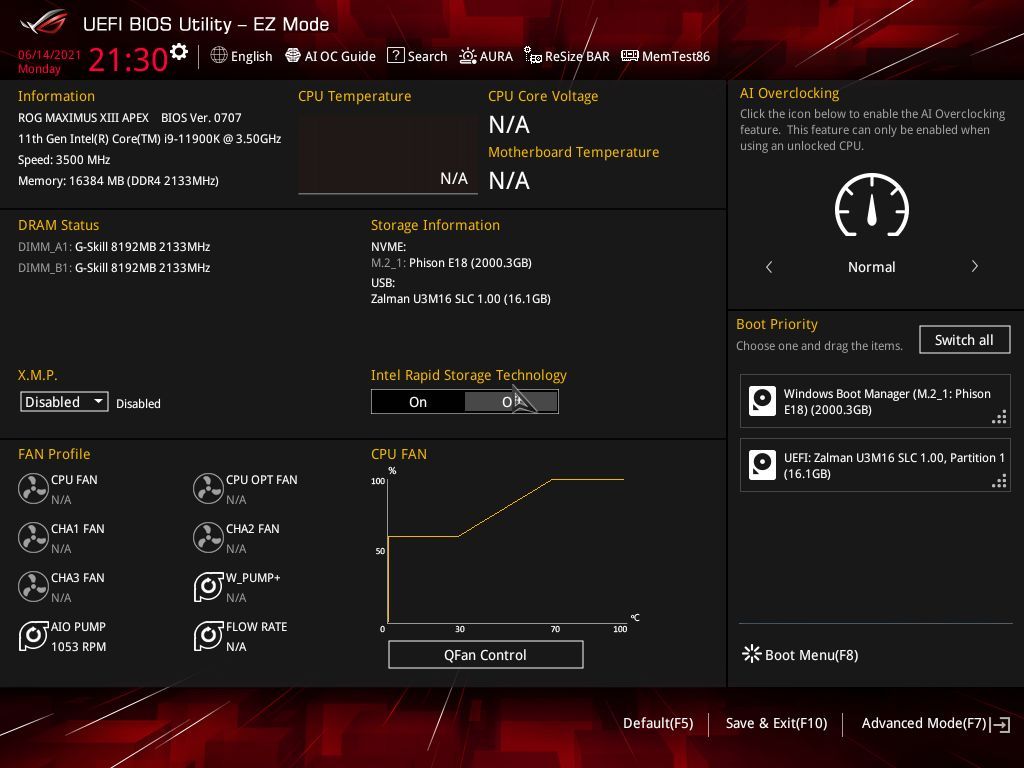Screen dimensions: 1024x768
Task: Click Phison E18 (2000.3GB) storage entry
Action: pyautogui.click(x=451, y=263)
